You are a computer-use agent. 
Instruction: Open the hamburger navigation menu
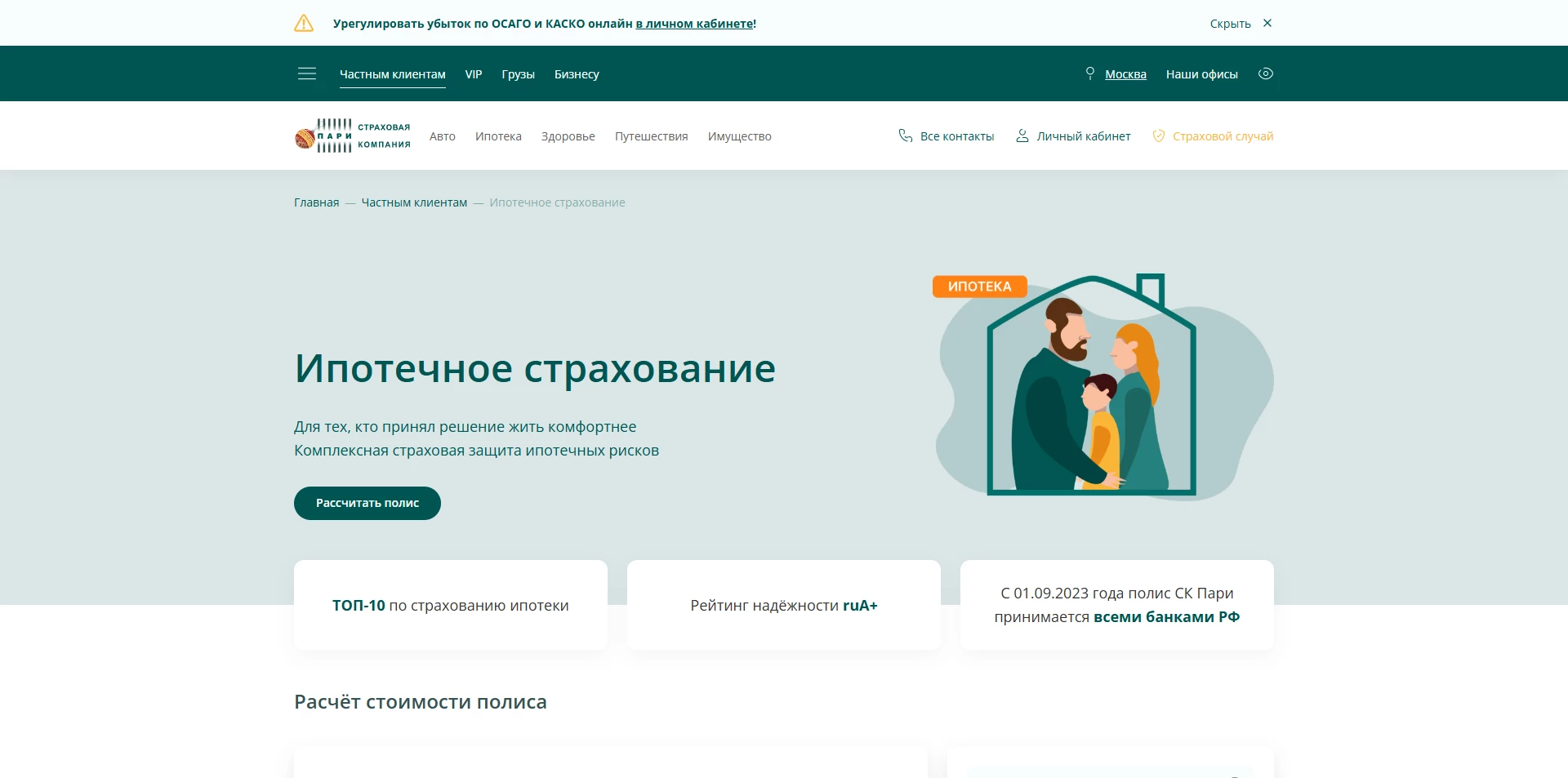click(x=306, y=73)
